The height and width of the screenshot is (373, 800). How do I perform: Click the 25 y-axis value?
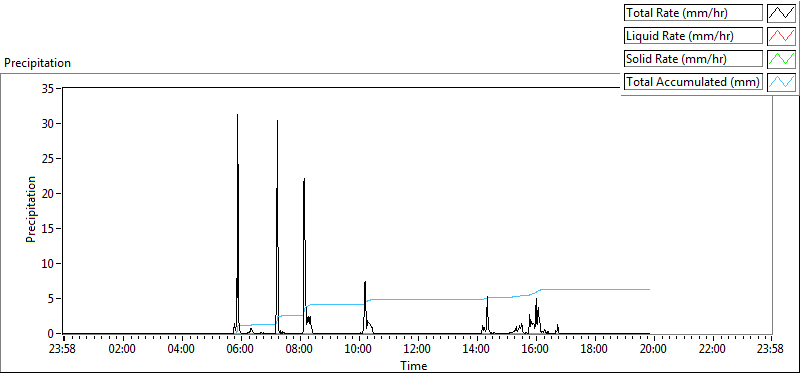tap(49, 159)
